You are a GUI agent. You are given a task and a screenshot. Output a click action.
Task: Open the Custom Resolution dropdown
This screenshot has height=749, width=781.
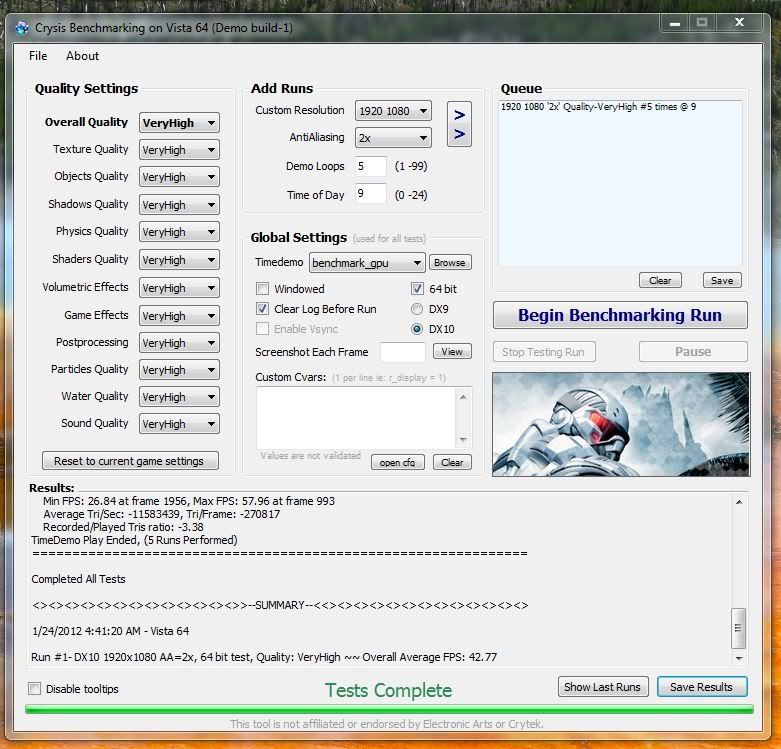click(x=393, y=111)
